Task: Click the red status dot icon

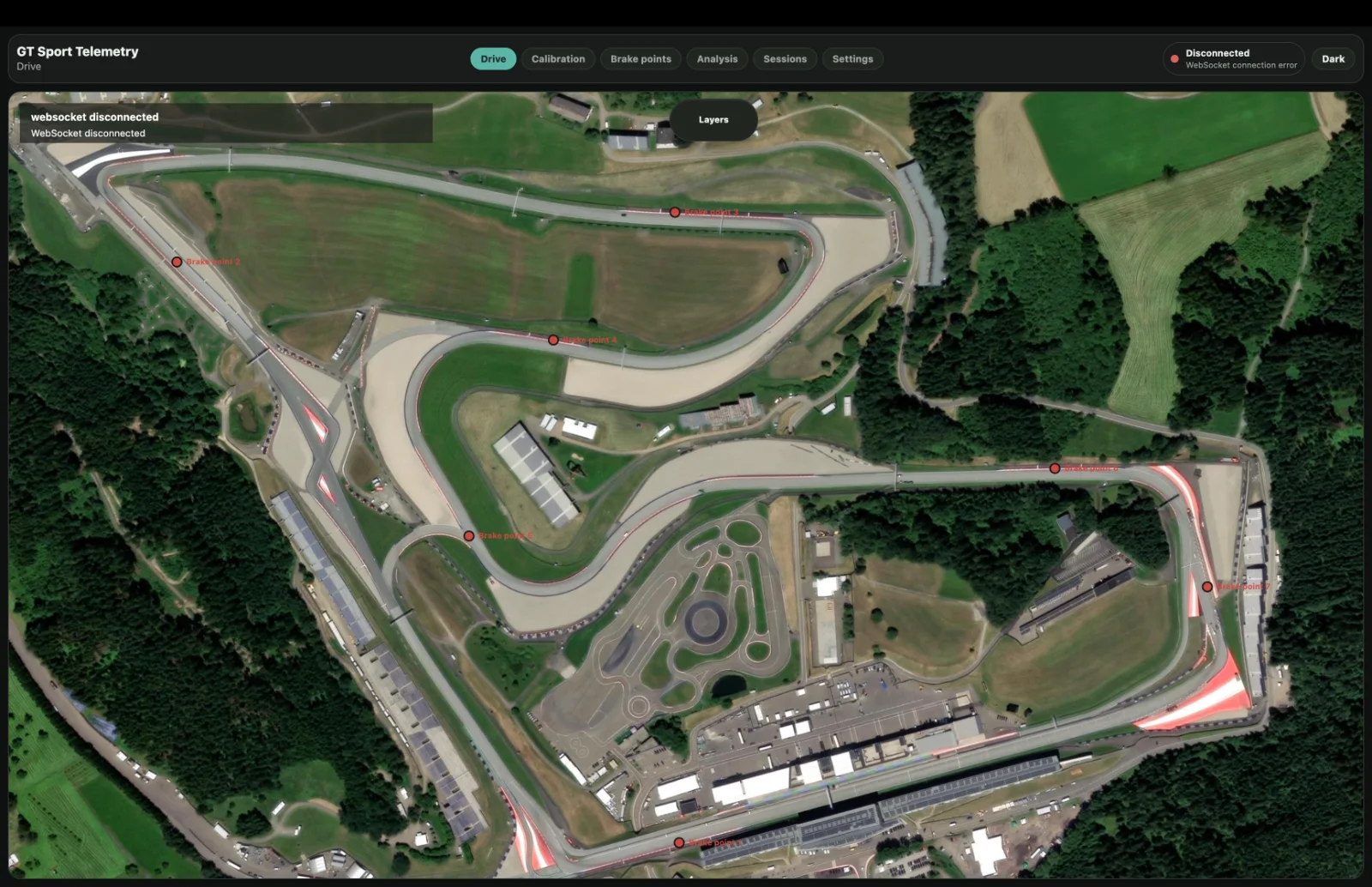Action: point(1175,59)
